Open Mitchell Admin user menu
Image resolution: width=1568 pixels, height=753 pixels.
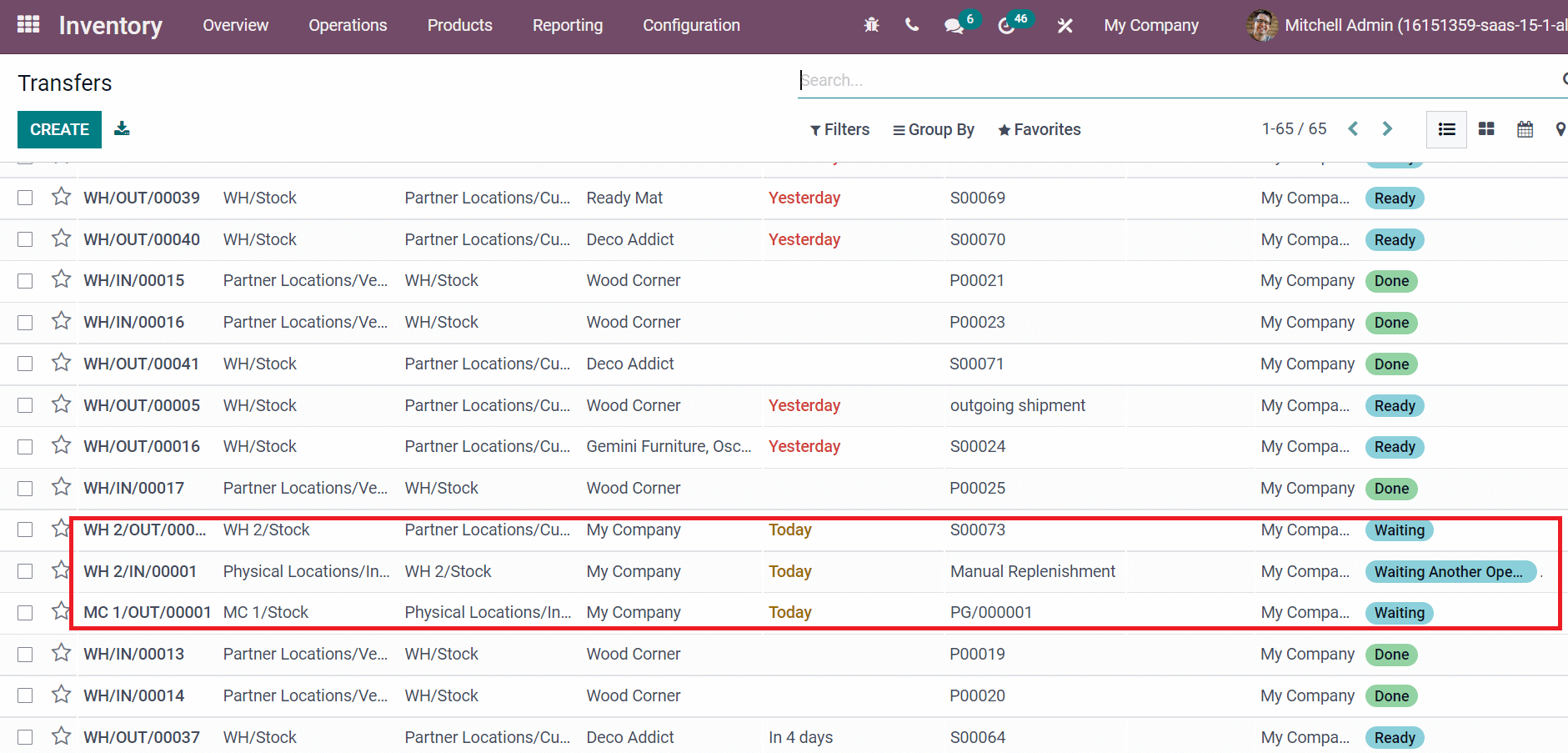[x=1407, y=25]
